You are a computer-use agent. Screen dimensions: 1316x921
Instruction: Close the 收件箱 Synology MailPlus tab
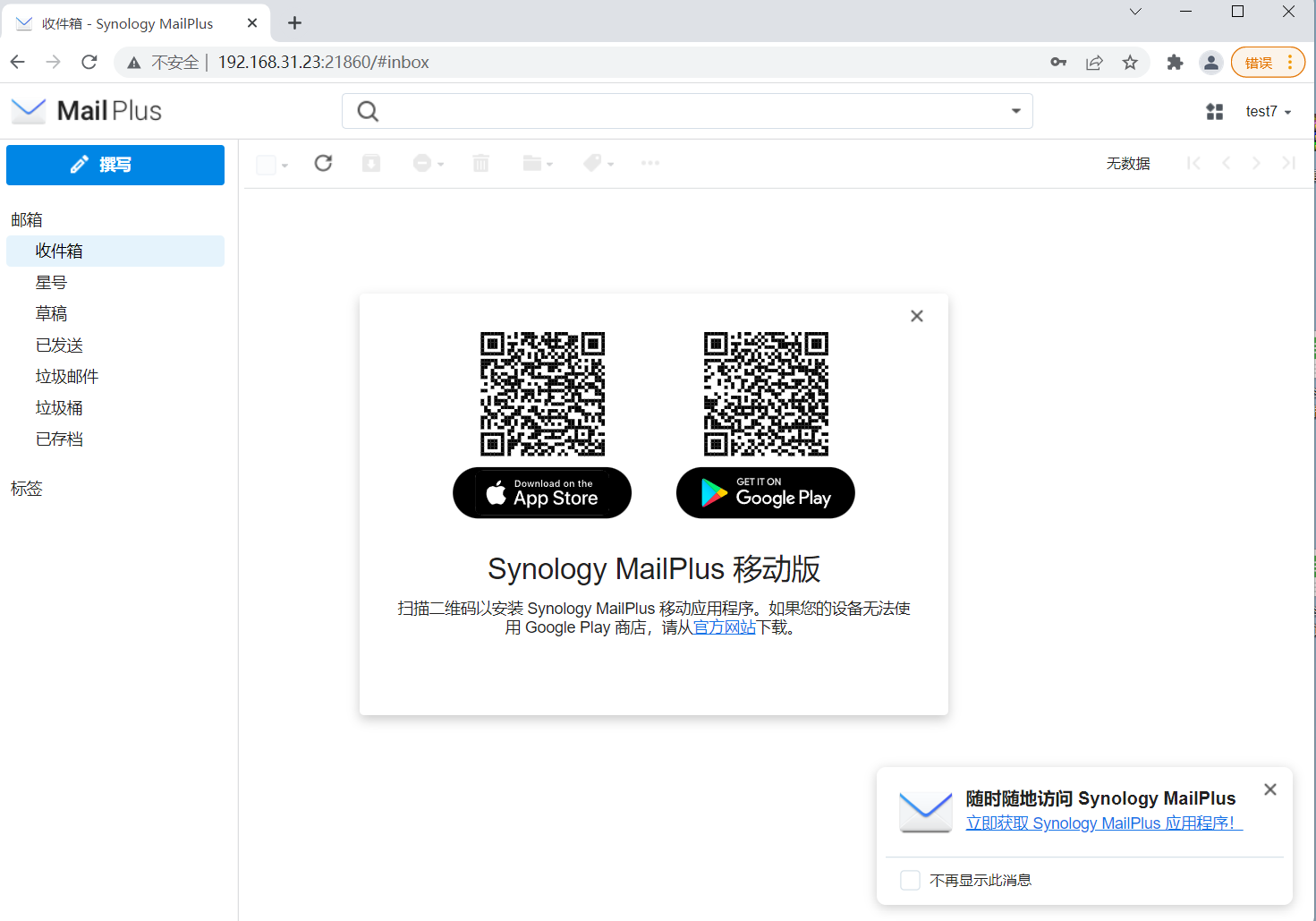point(252,23)
